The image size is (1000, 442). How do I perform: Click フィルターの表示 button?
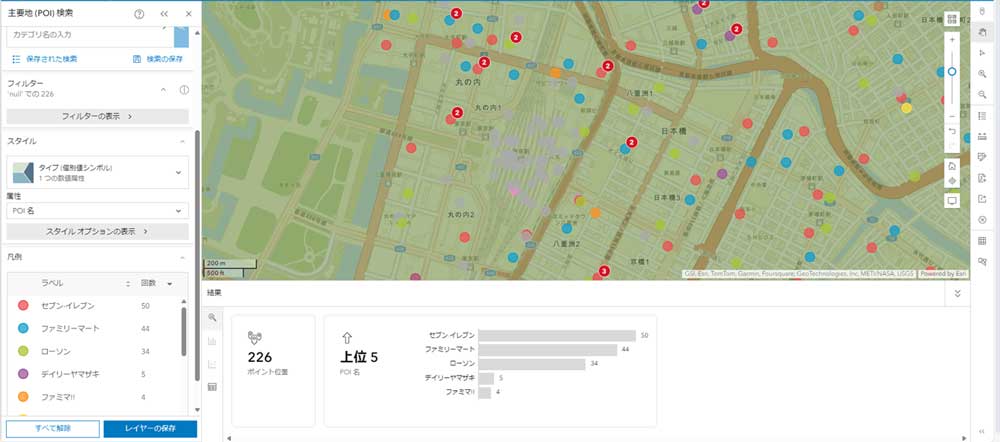(97, 117)
